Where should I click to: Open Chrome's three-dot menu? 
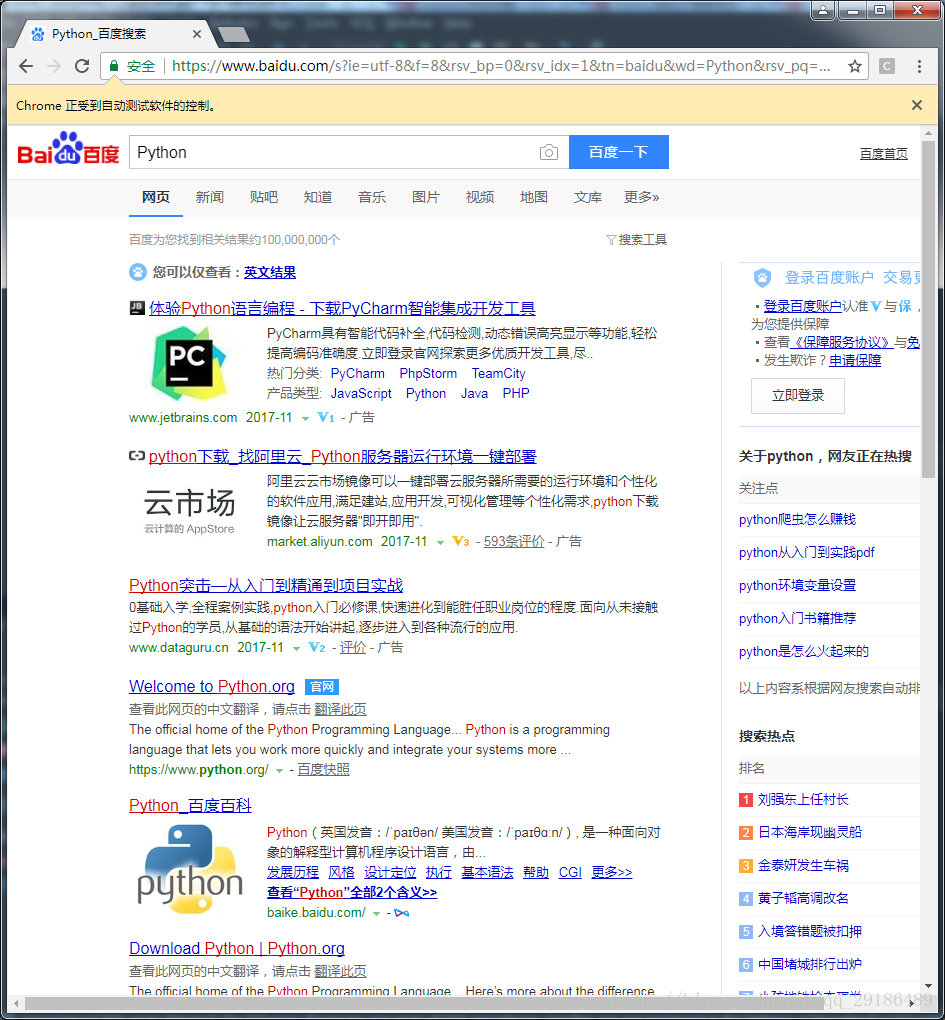click(x=919, y=66)
